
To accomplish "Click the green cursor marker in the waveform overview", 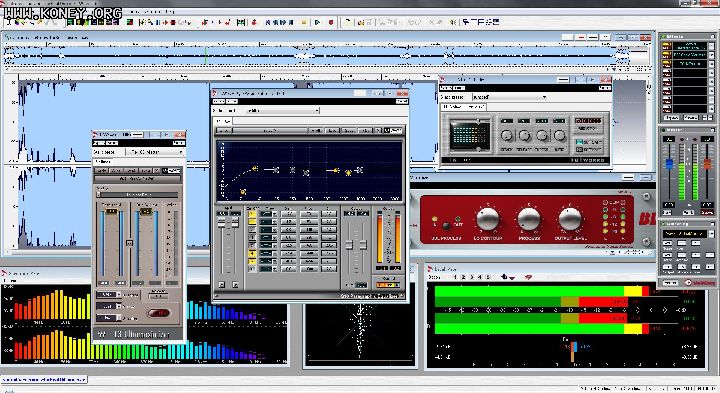I will (x=206, y=56).
